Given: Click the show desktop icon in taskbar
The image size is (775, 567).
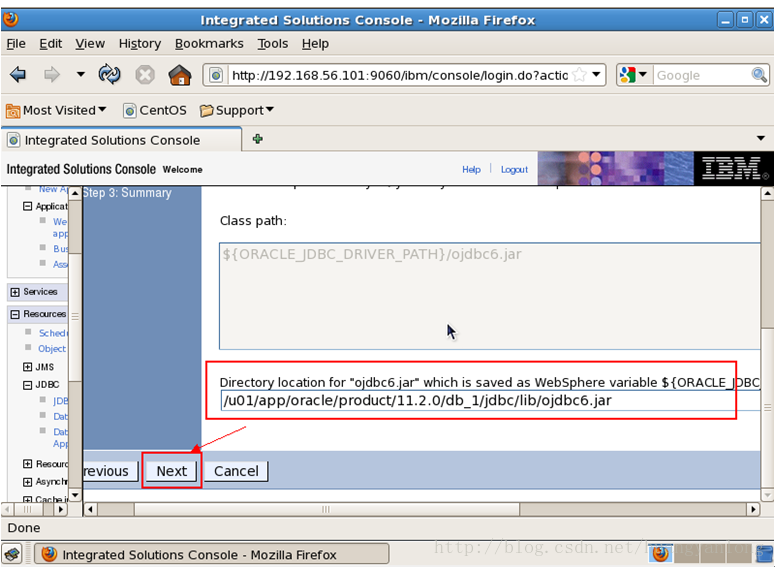Looking at the screenshot, I should (x=12, y=555).
